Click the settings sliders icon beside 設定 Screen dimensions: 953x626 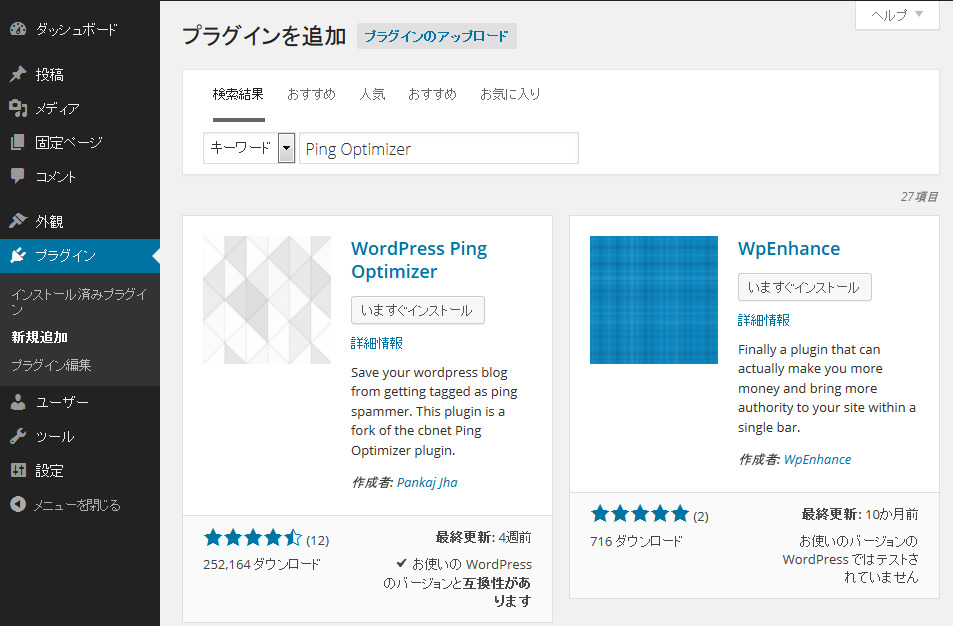[18, 470]
